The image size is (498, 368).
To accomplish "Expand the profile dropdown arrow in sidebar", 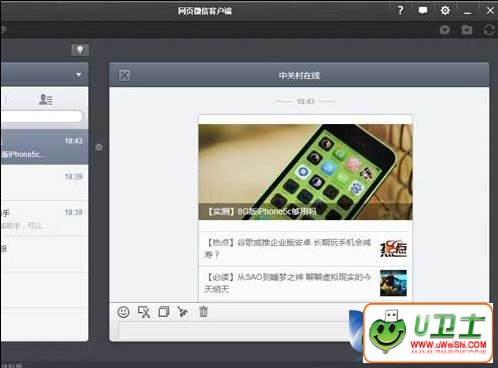I will (78, 75).
